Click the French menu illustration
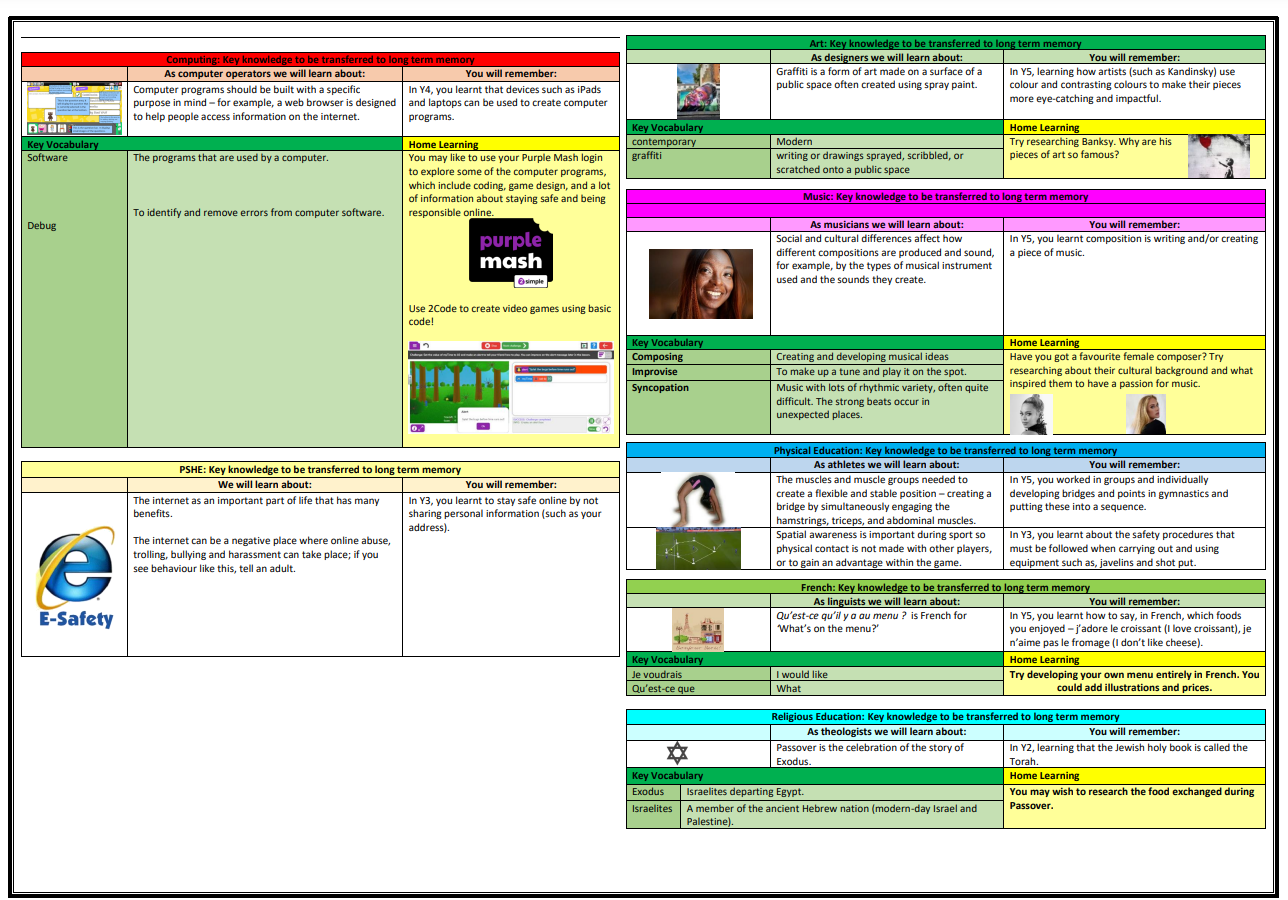 click(x=698, y=630)
